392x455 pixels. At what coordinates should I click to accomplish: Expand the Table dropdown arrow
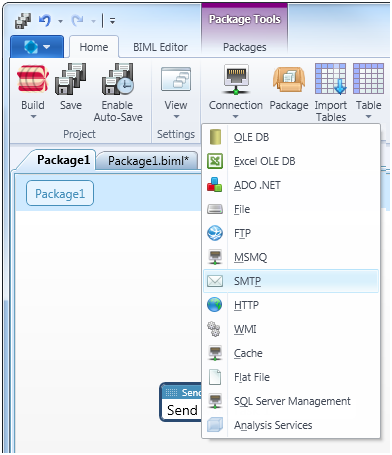[368, 117]
